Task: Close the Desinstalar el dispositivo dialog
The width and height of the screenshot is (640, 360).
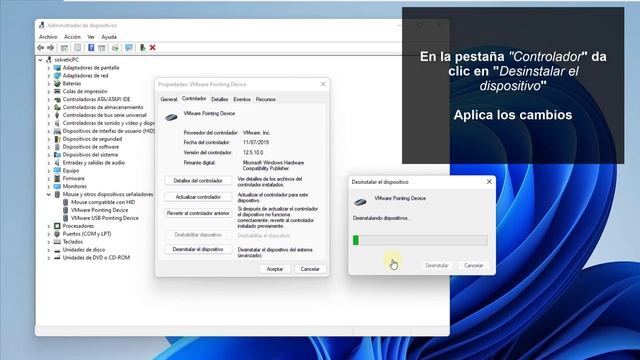Action: coord(489,182)
